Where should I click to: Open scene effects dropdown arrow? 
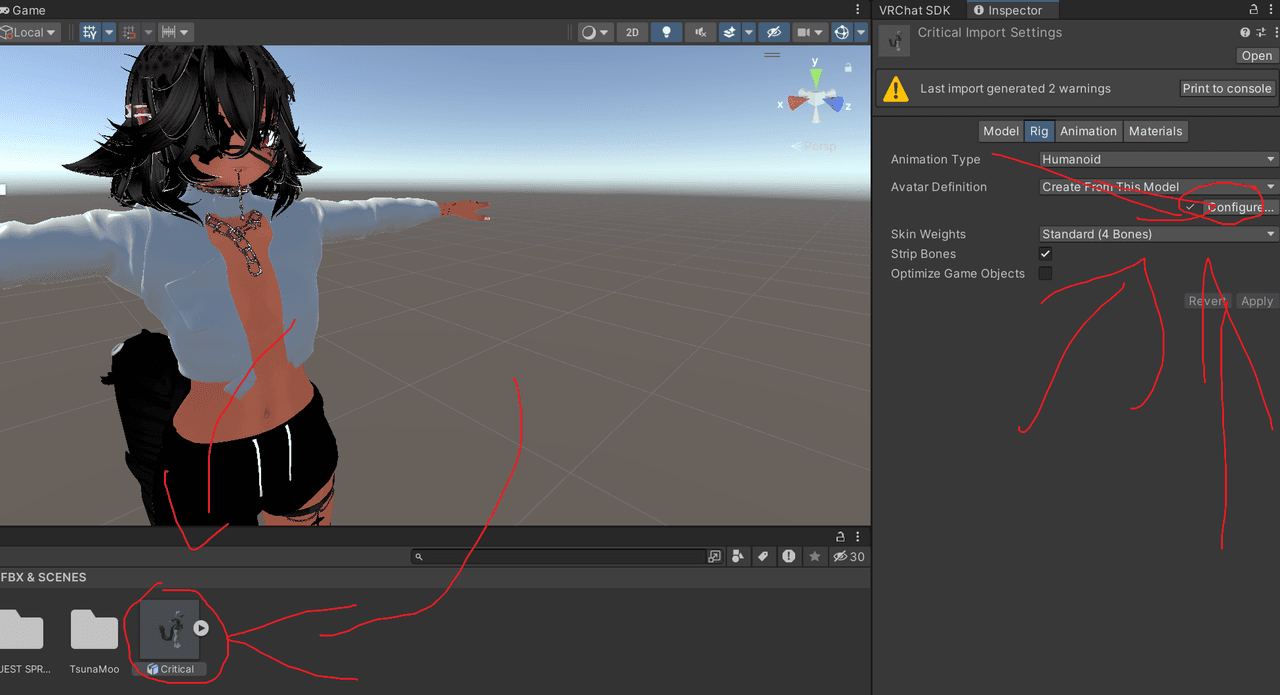pos(749,32)
